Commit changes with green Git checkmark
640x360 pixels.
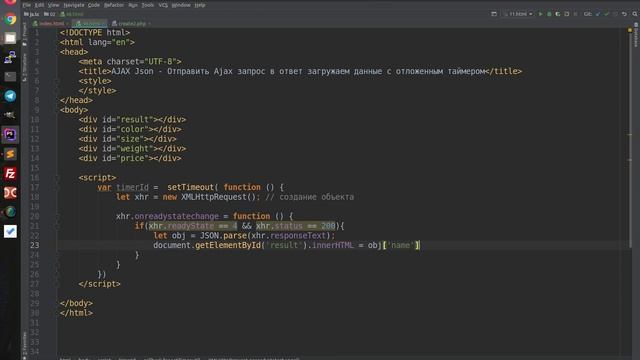607,14
